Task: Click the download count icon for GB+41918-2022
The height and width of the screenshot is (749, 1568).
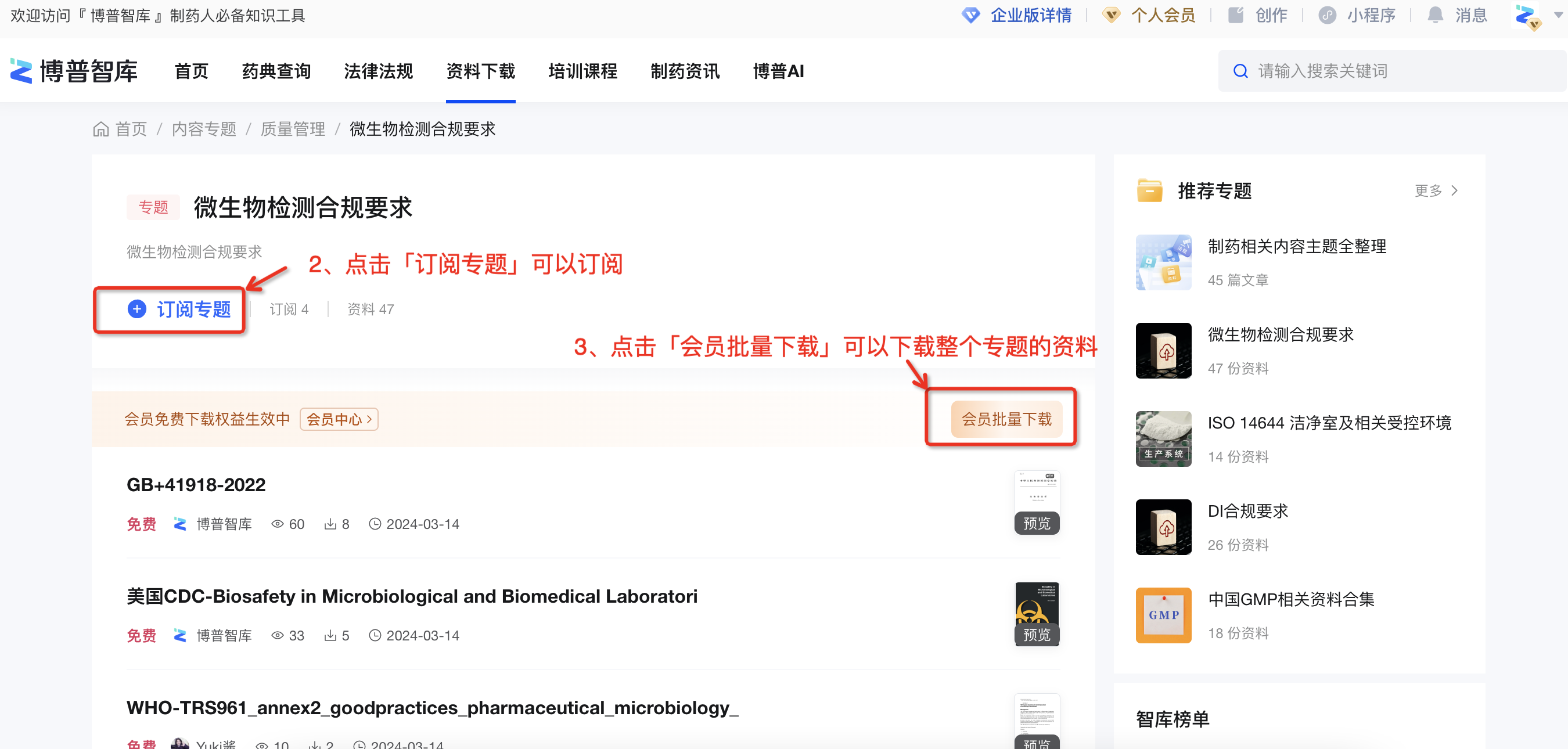Action: click(x=330, y=524)
